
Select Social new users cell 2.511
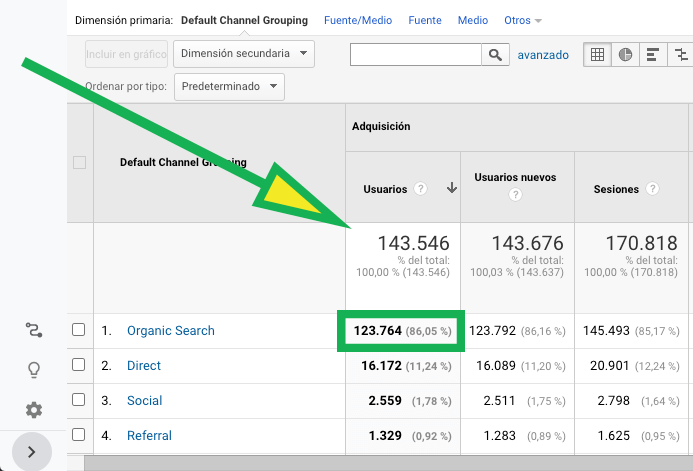[x=499, y=400]
